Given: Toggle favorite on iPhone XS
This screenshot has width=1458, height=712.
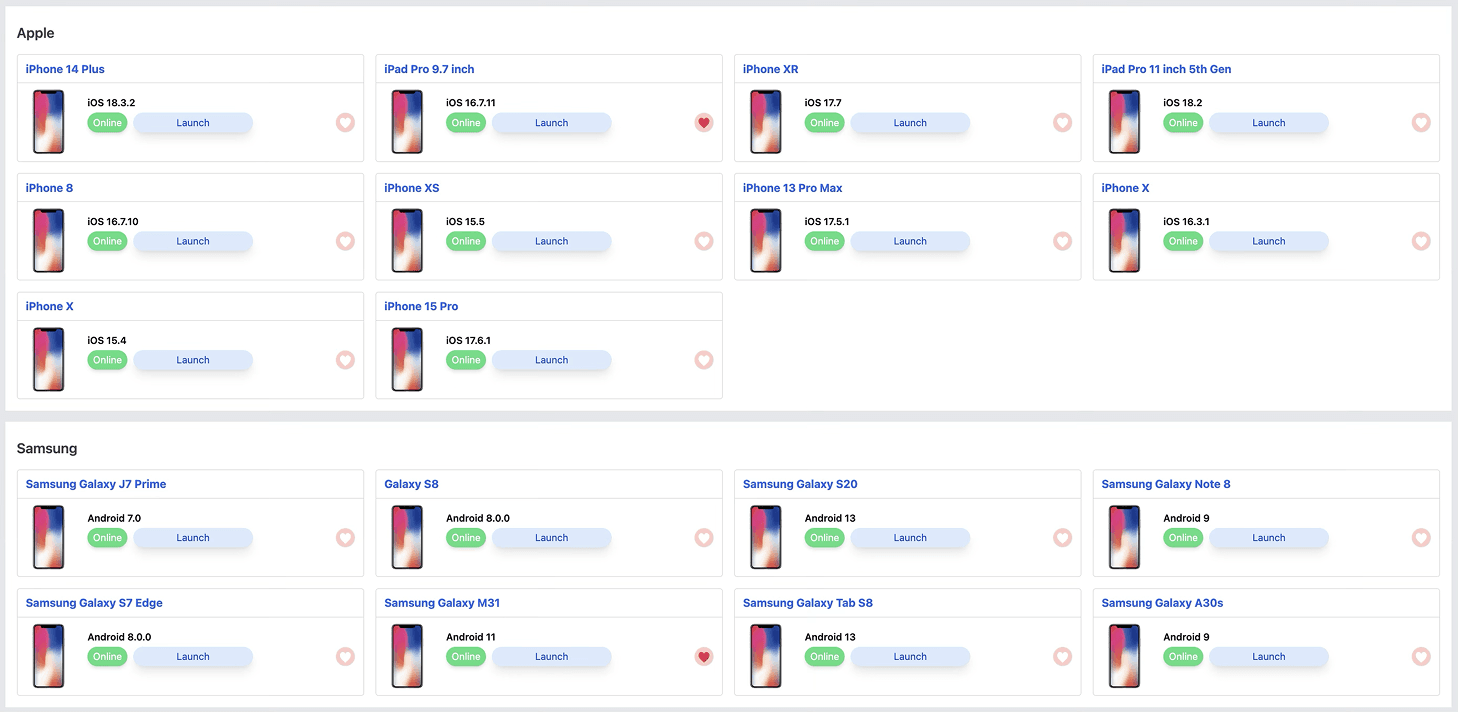Looking at the screenshot, I should coord(703,241).
